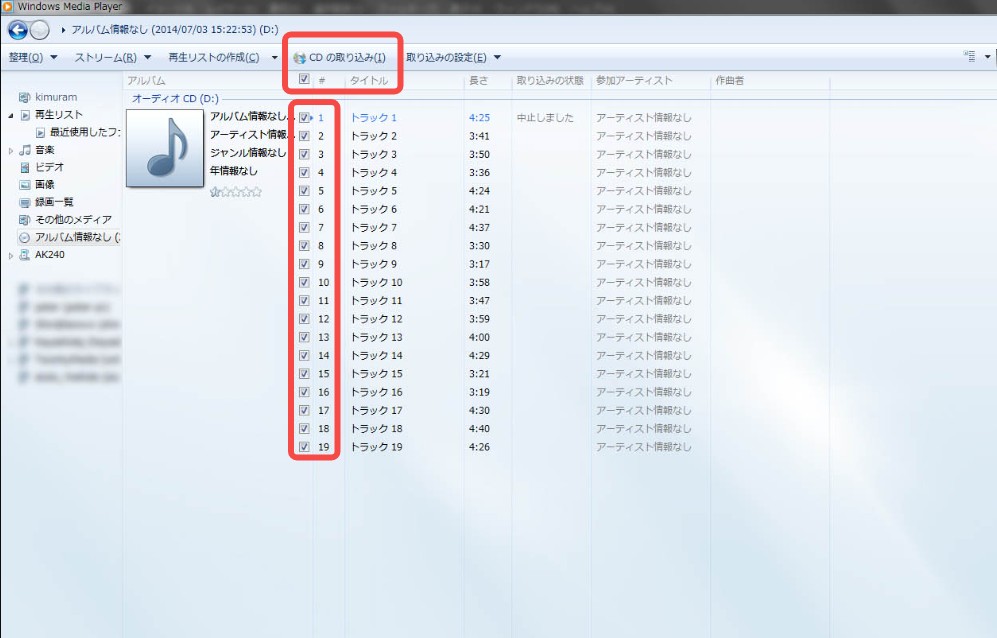The image size is (997, 638).
Task: Select the トラック 3 title
Action: tap(374, 155)
